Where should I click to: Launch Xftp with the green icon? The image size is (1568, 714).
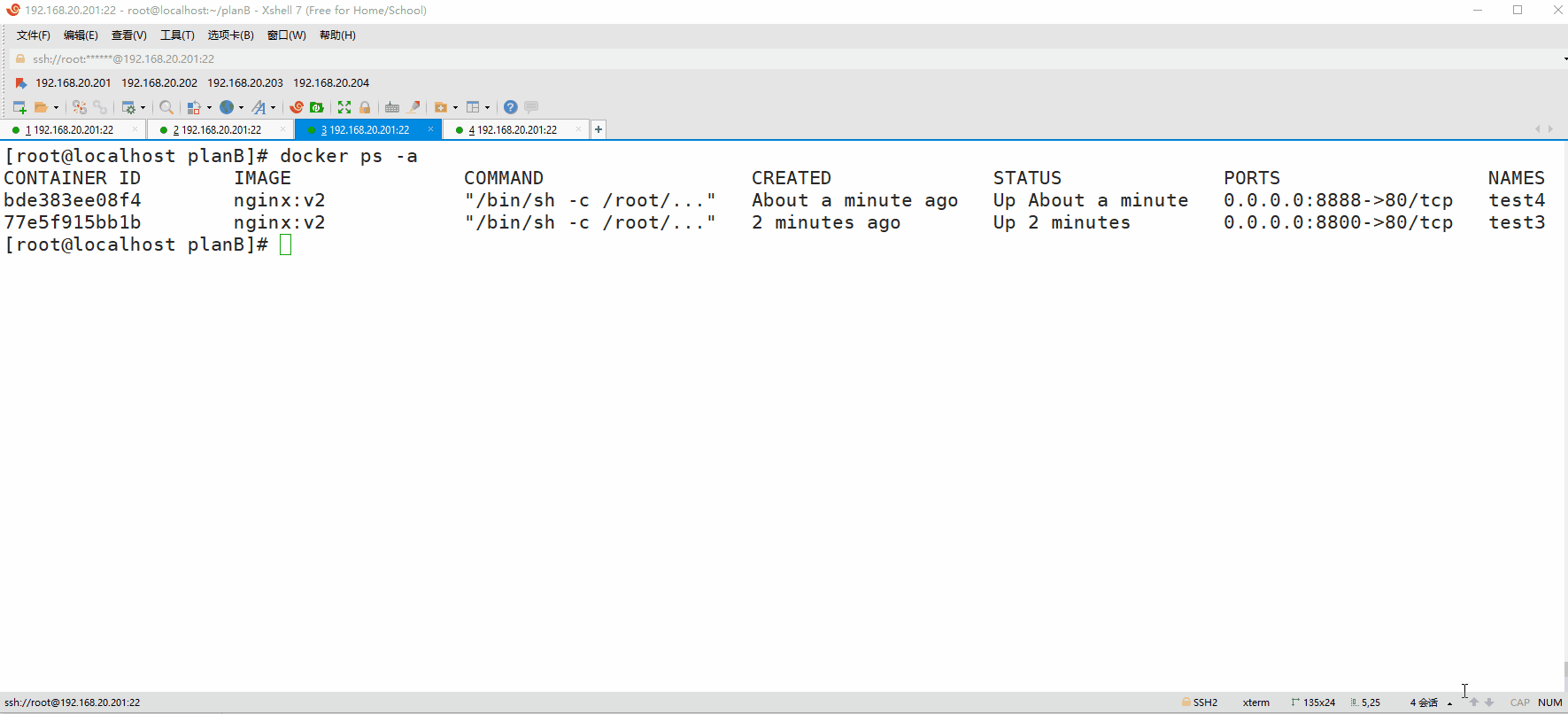tap(317, 107)
